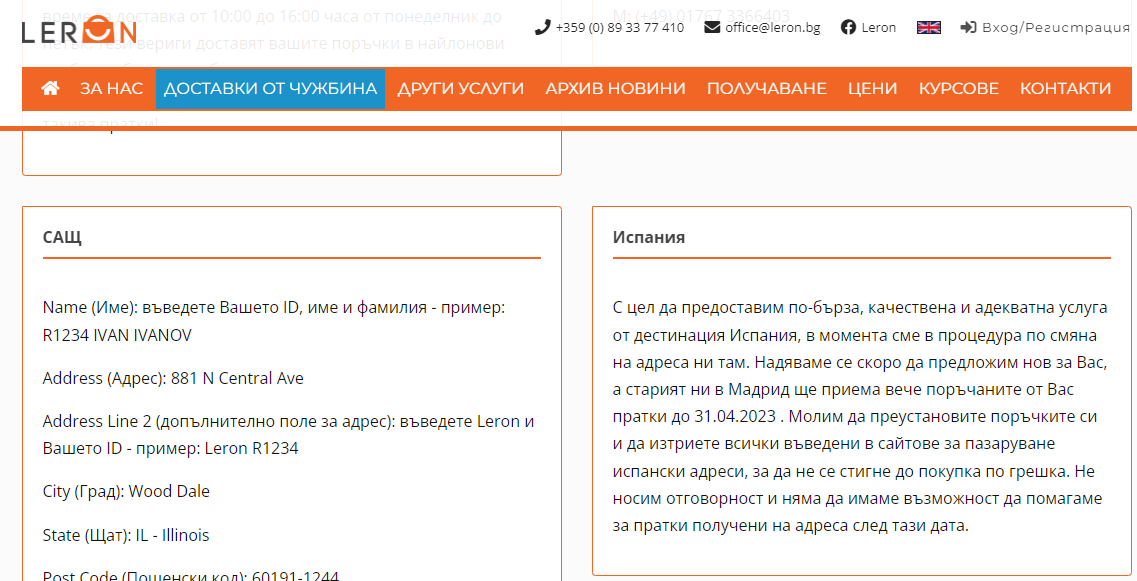Go to homepage via the house icon
The height and width of the screenshot is (581, 1137).
point(50,89)
